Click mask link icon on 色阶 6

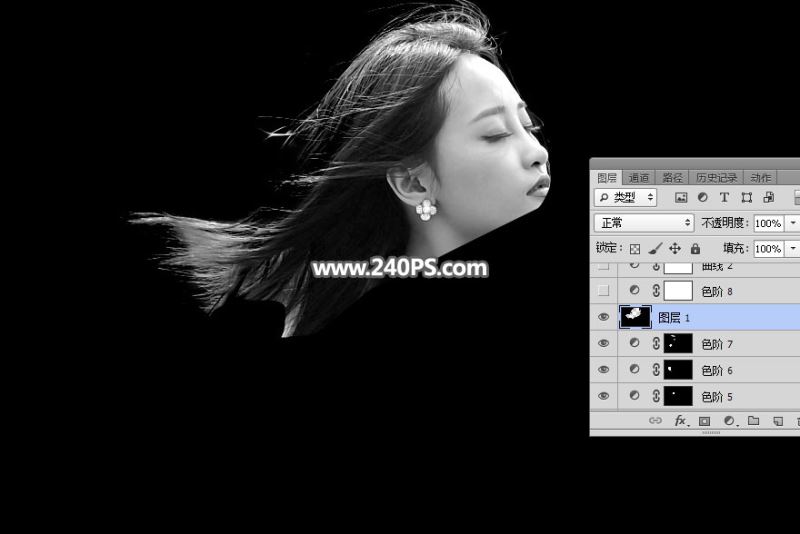656,370
